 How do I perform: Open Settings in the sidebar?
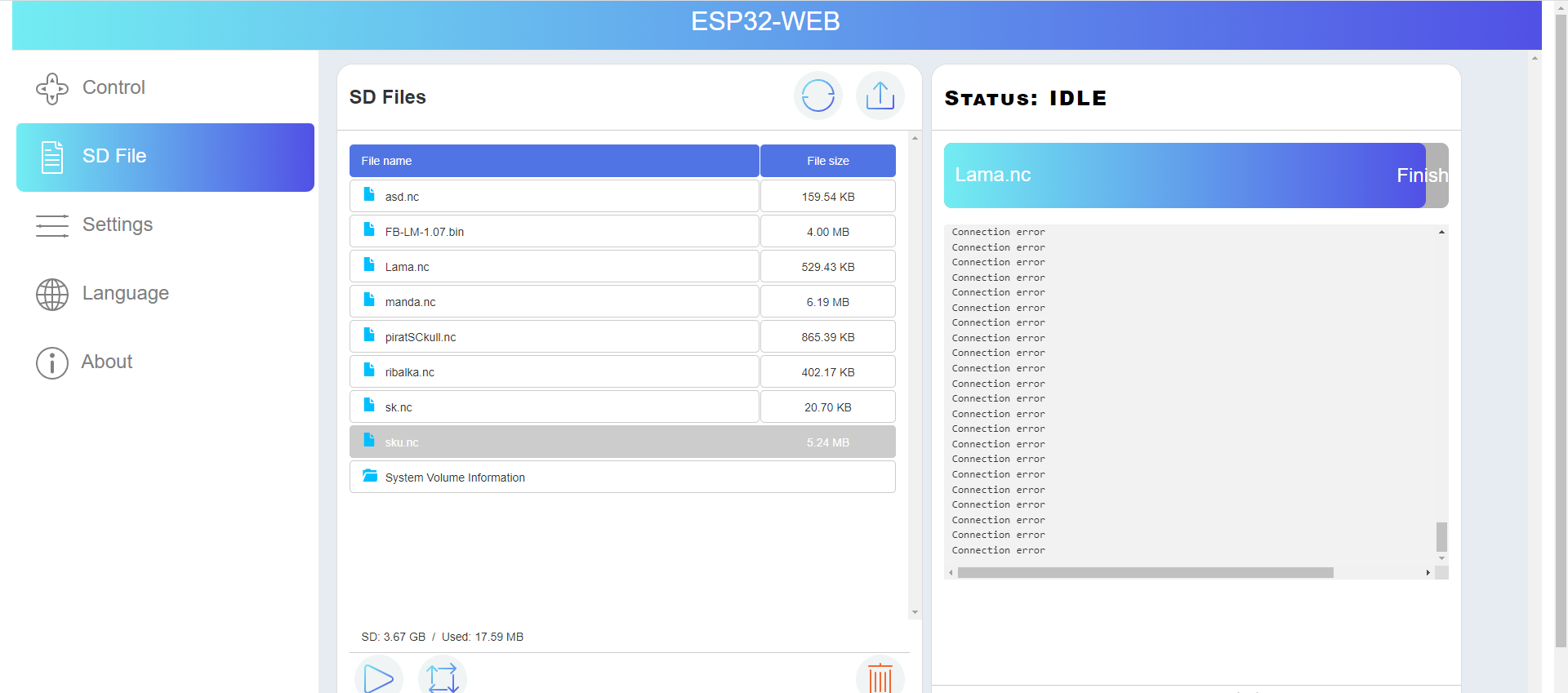click(x=165, y=224)
